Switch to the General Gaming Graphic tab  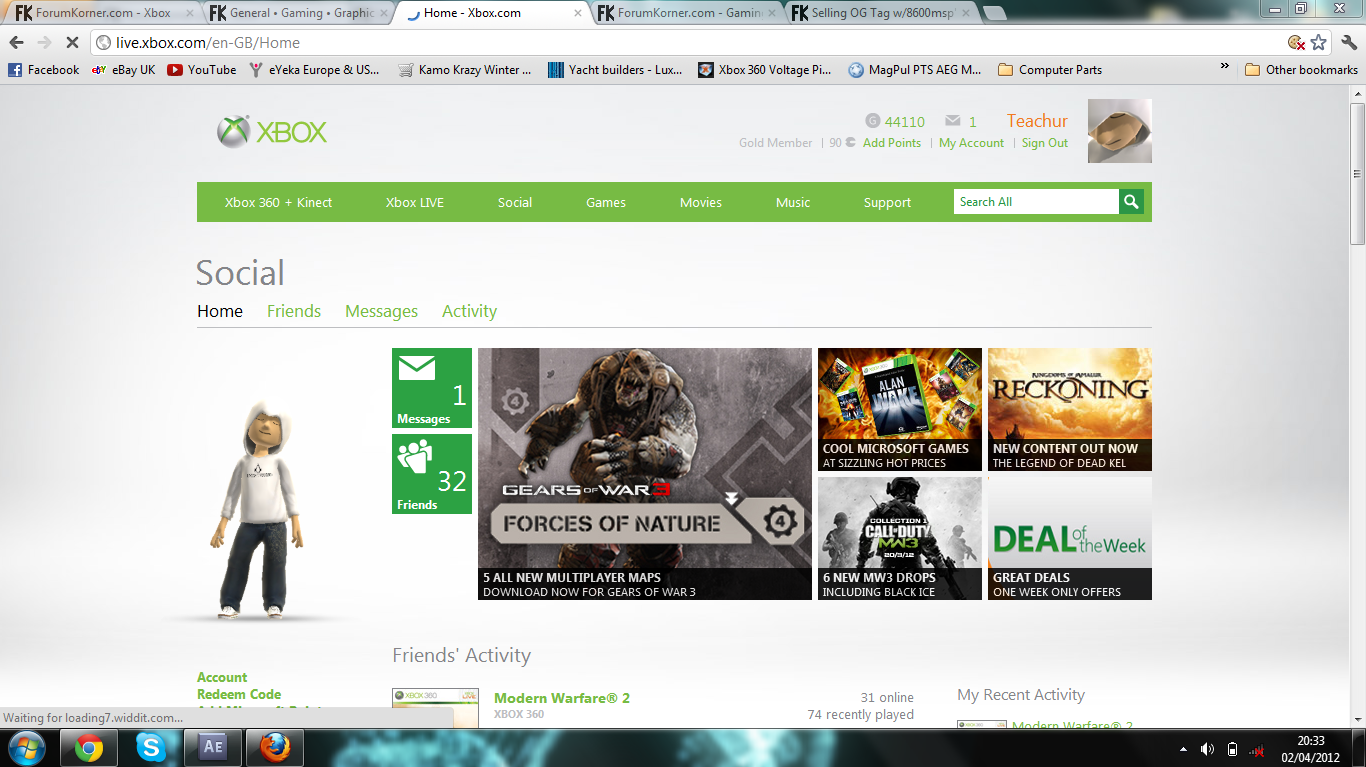point(296,14)
